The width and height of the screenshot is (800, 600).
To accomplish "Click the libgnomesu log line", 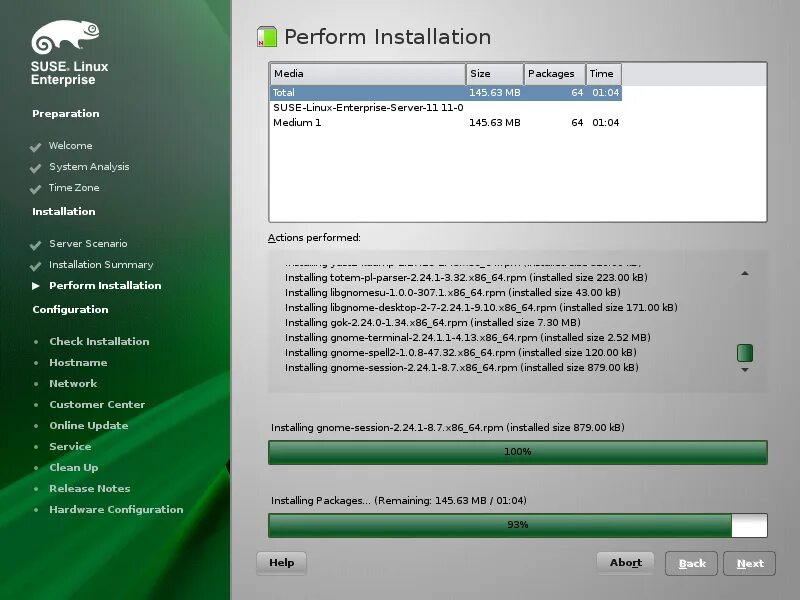I will coord(453,292).
